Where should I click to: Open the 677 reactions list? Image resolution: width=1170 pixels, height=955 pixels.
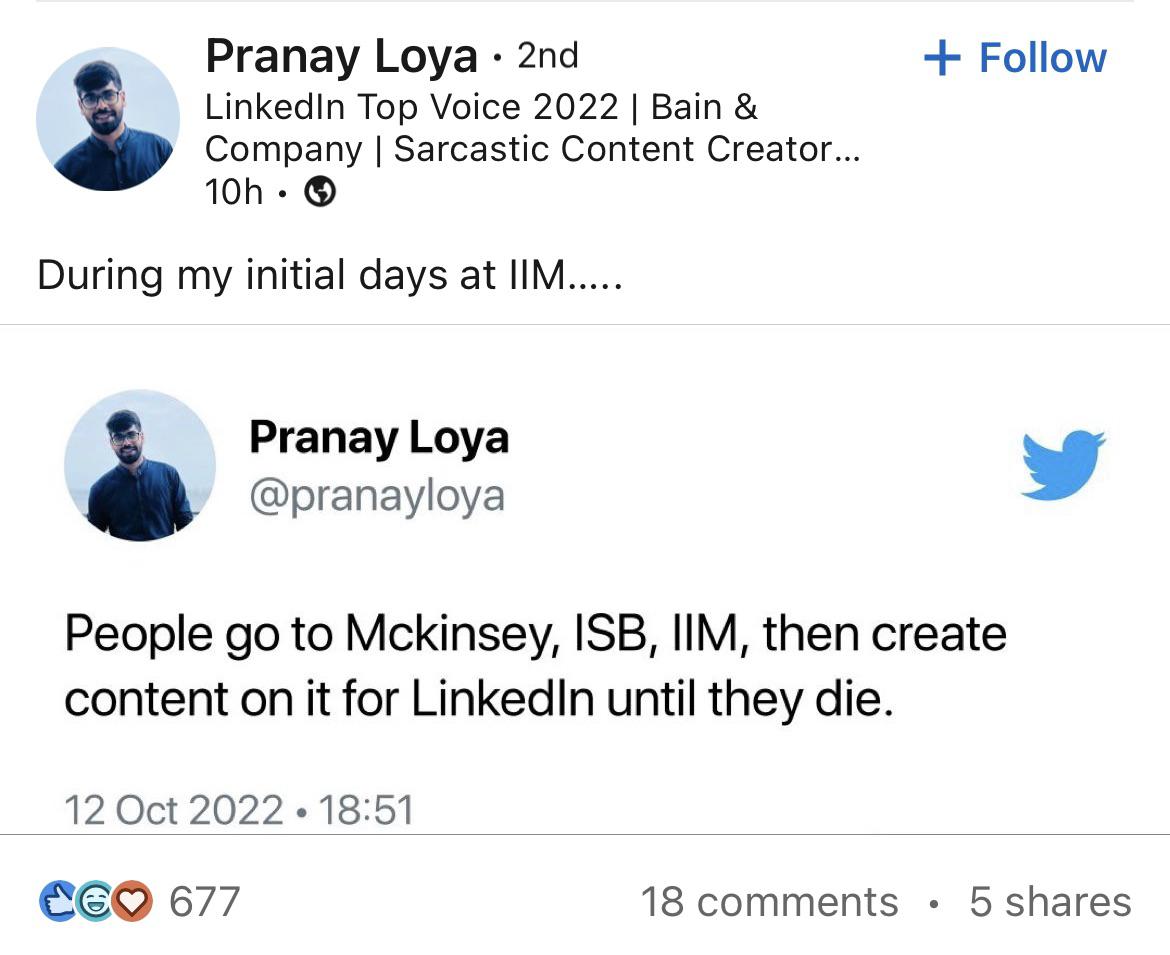[x=204, y=901]
